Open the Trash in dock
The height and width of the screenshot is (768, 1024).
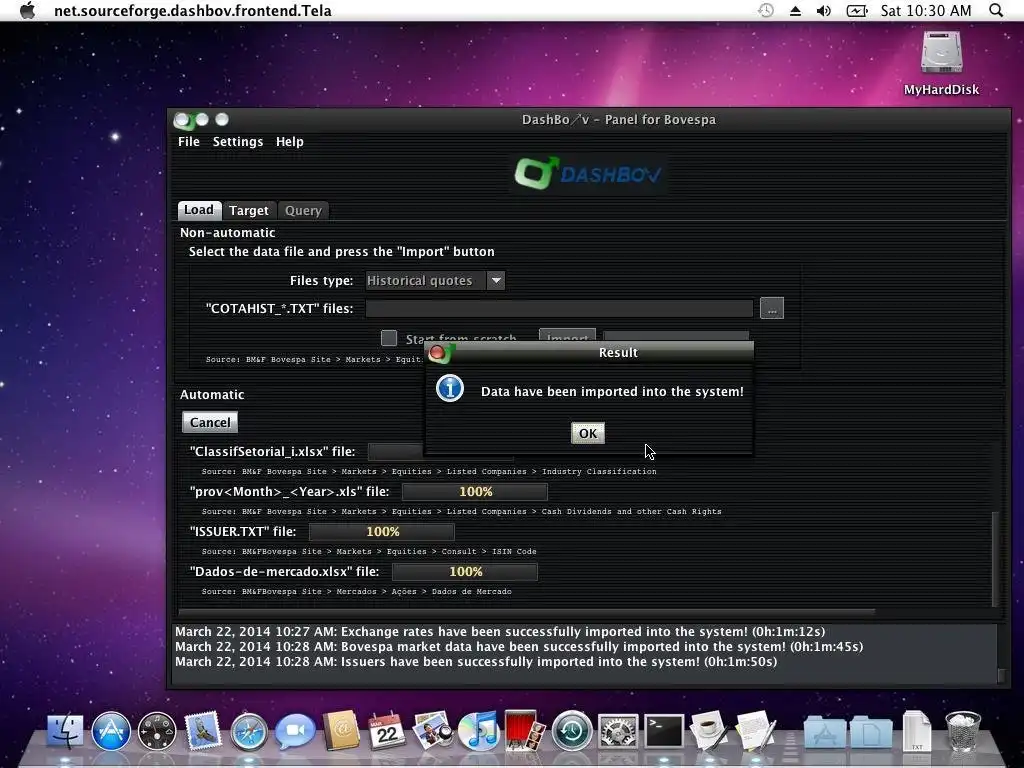pyautogui.click(x=963, y=731)
